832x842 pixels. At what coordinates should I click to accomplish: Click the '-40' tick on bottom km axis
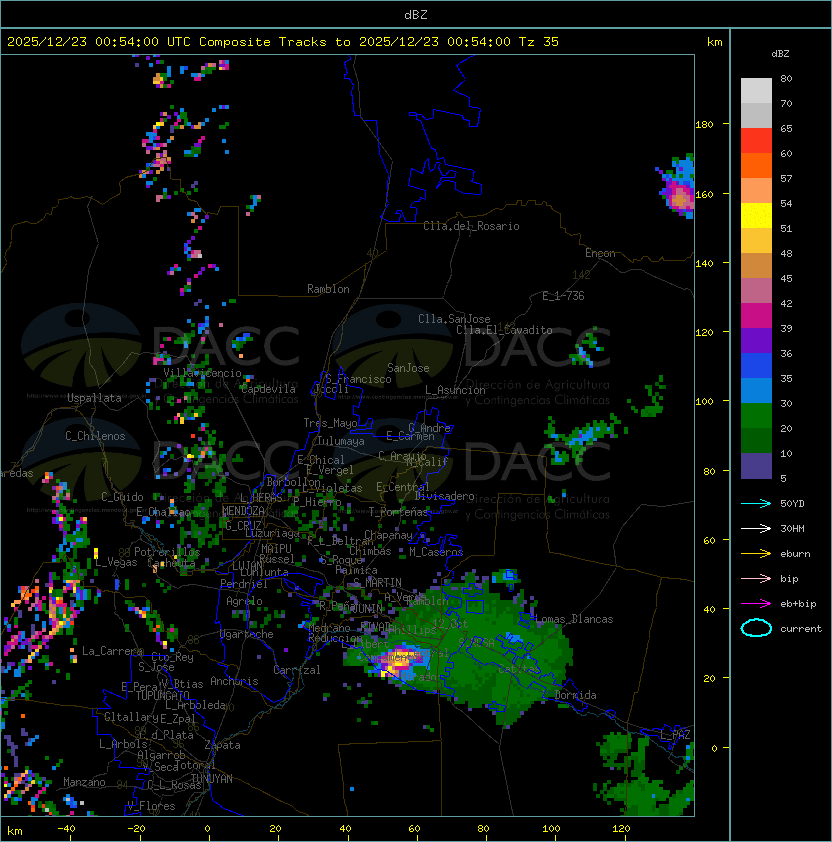66,829
